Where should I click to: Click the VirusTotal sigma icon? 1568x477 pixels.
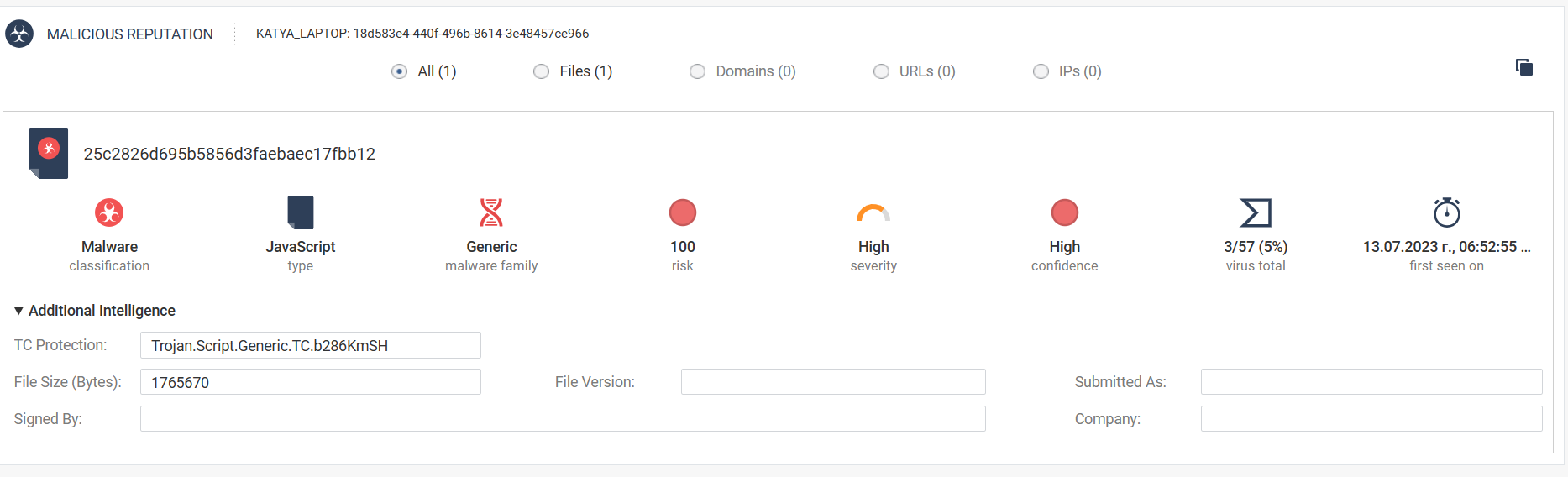point(1256,212)
